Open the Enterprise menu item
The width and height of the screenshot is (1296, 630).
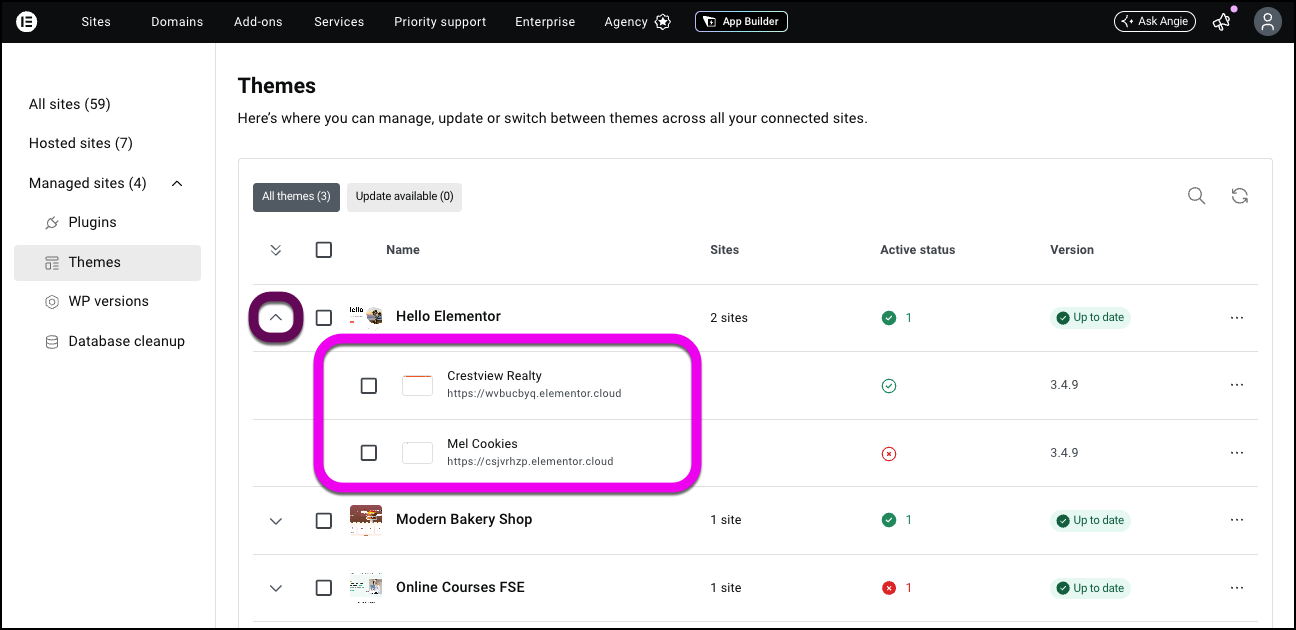545,22
